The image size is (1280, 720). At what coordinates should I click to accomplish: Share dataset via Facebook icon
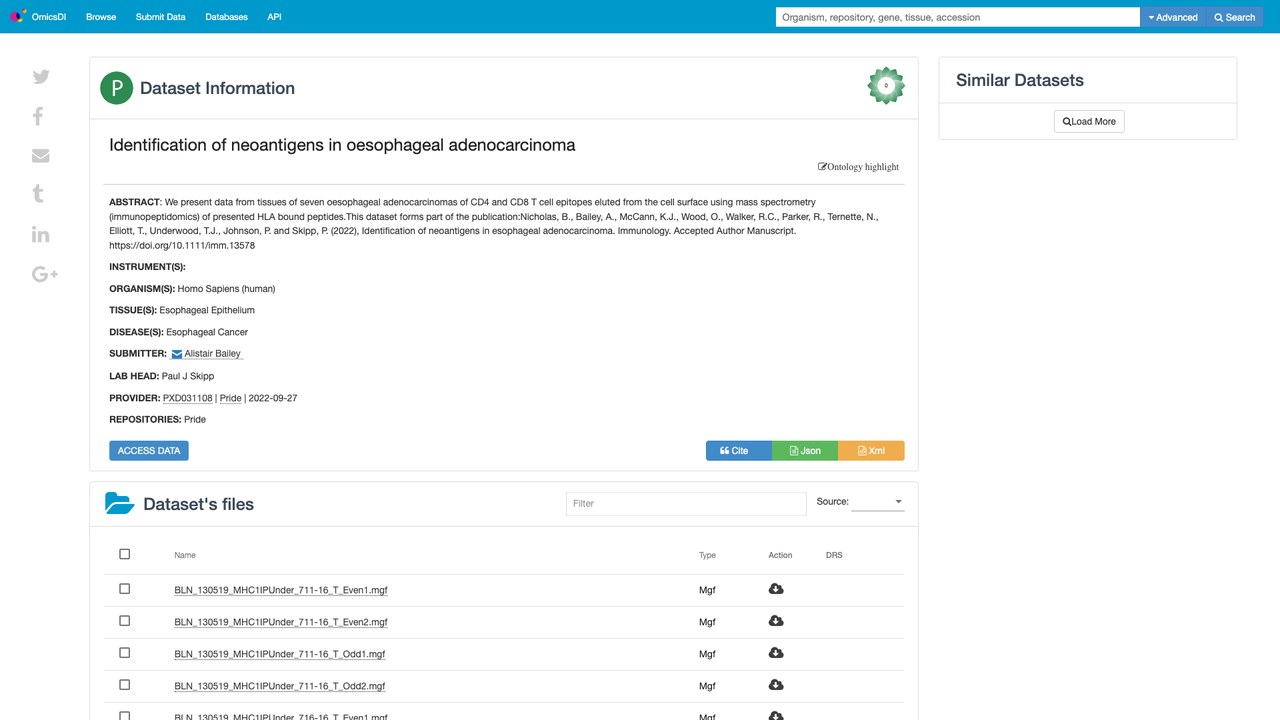click(38, 116)
